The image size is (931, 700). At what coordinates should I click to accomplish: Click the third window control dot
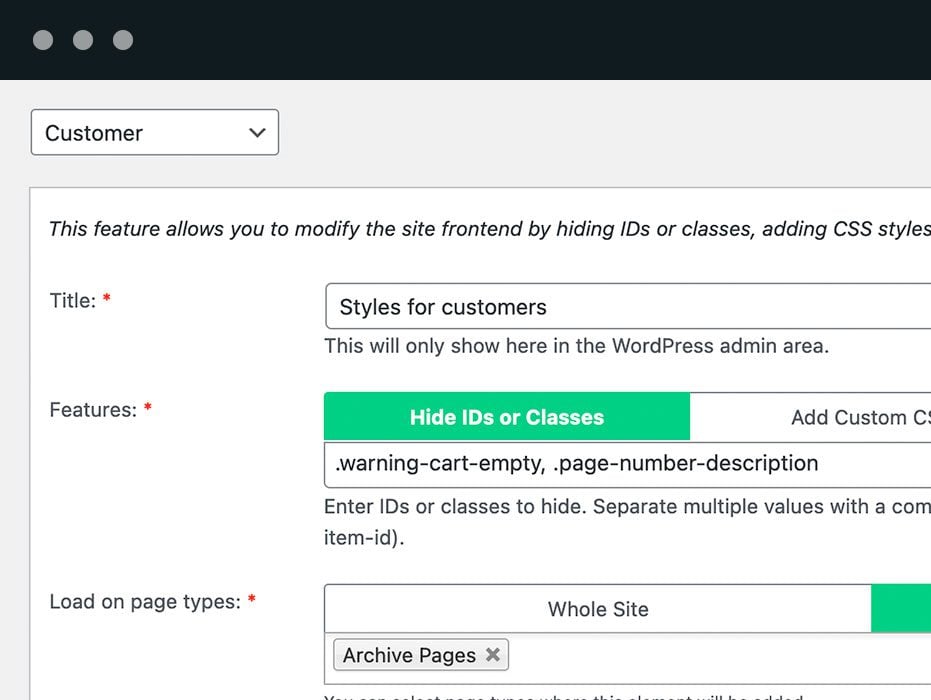(123, 40)
